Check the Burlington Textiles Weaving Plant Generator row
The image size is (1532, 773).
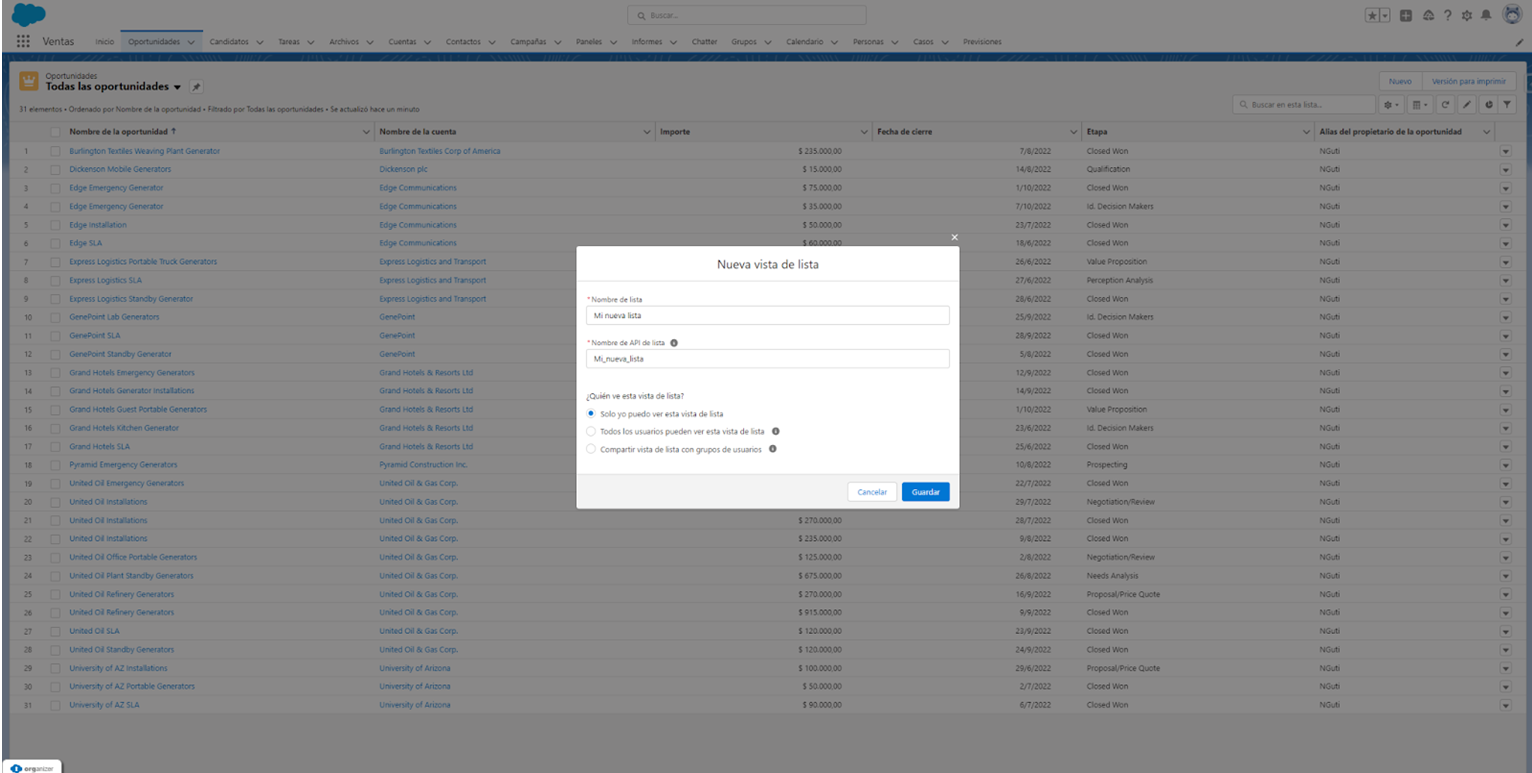pyautogui.click(x=56, y=151)
